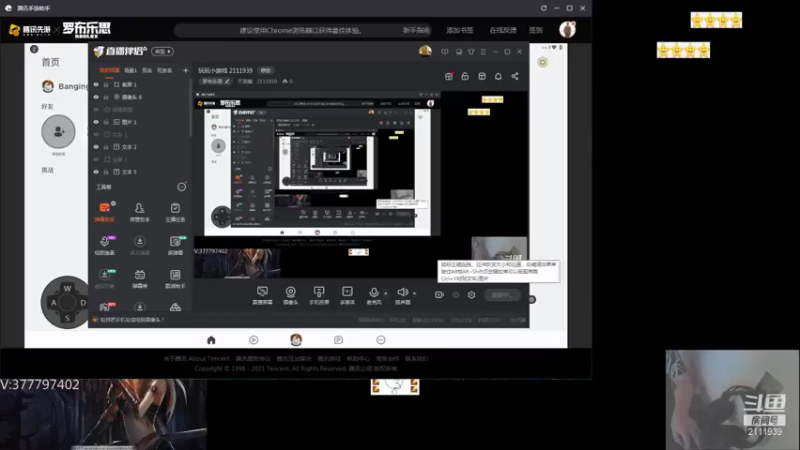Screen dimensions: 800x450
Task: Click the chat icon in emulator bottom bar
Action: point(338,340)
